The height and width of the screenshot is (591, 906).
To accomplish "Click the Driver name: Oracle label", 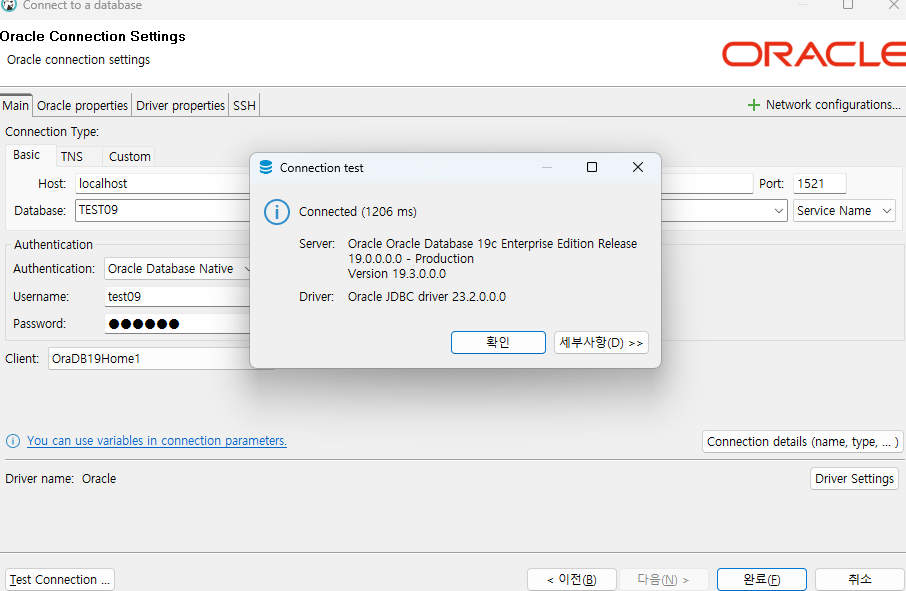I will click(x=61, y=479).
